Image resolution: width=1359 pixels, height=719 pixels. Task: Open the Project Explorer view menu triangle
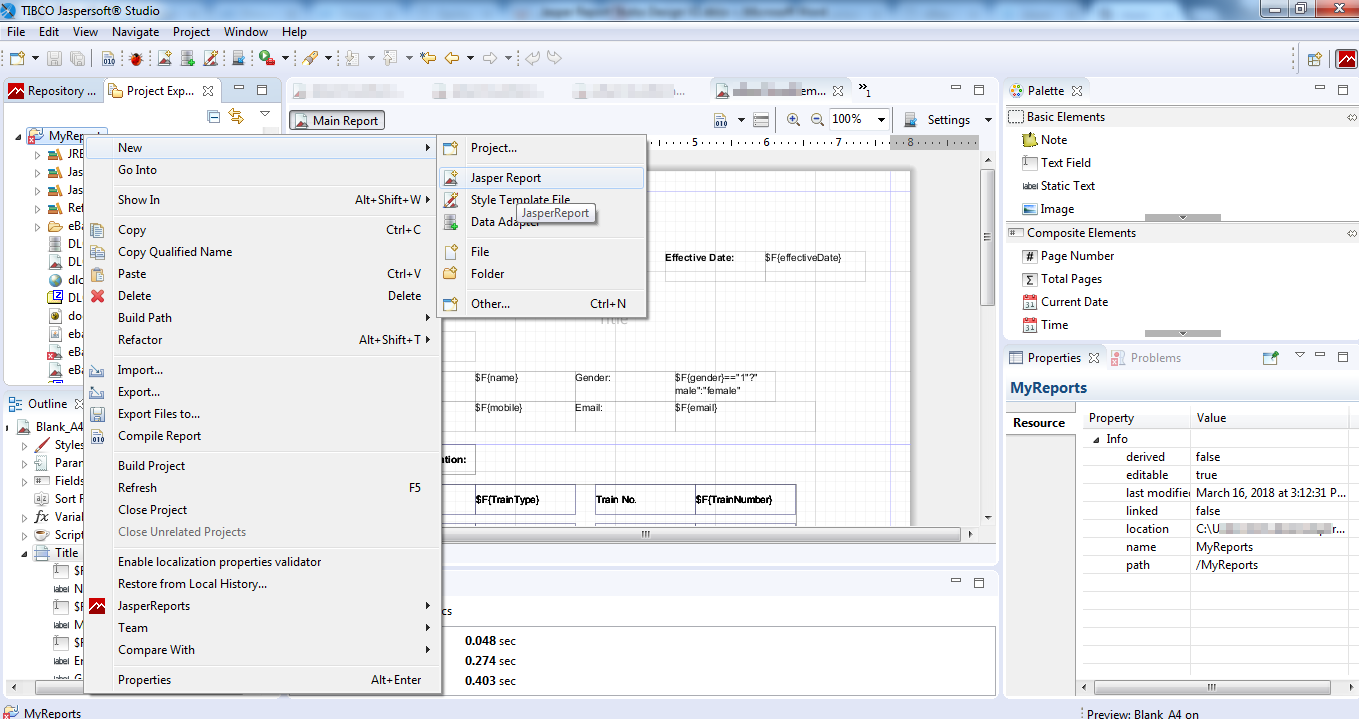pos(265,115)
